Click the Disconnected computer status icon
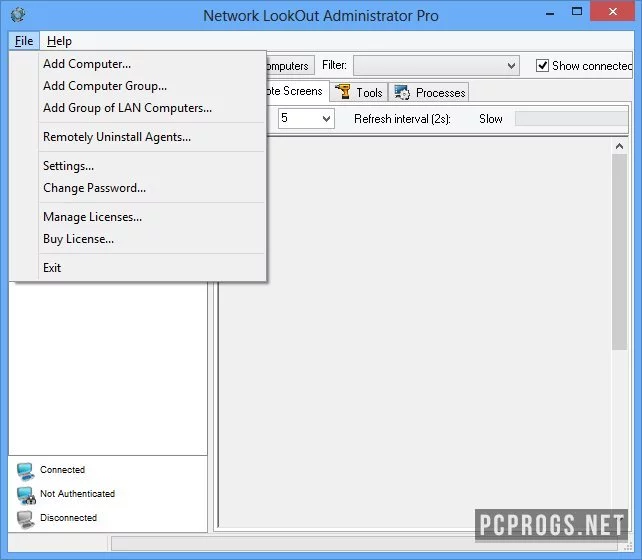Viewport: 642px width, 560px height. click(25, 519)
